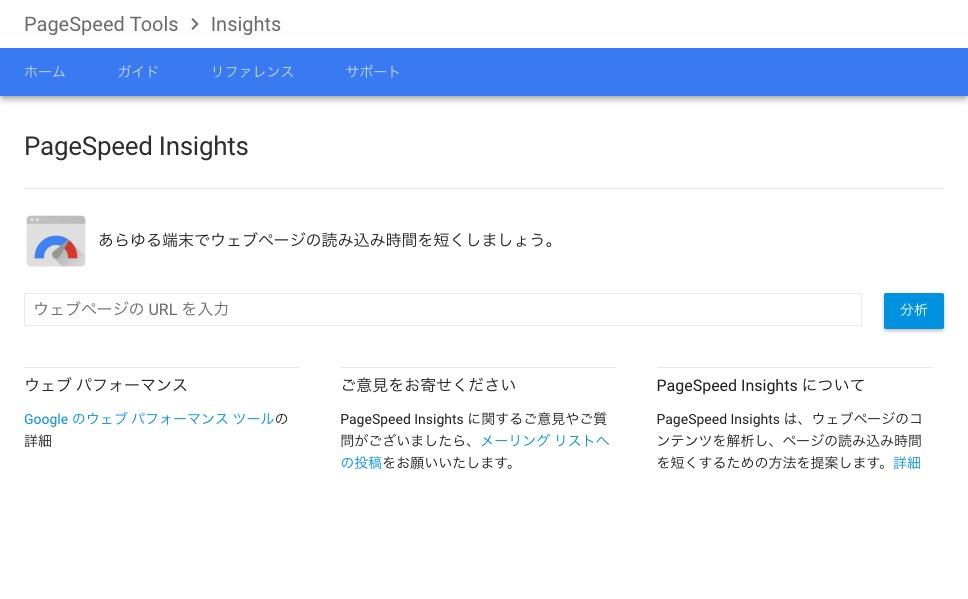Go to the ホーム tab

pos(44,72)
